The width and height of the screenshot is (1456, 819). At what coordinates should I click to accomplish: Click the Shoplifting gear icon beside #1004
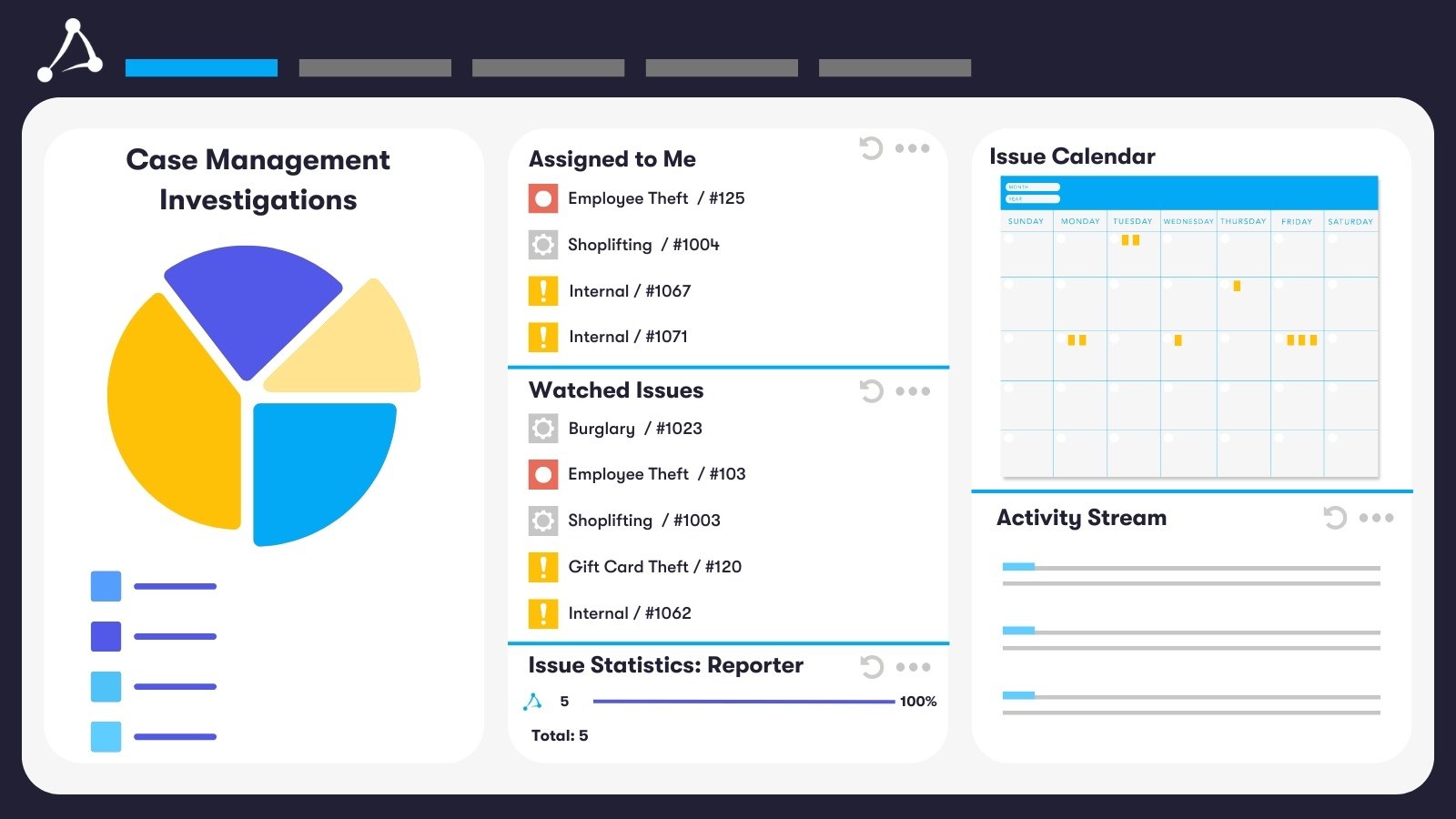tap(542, 244)
